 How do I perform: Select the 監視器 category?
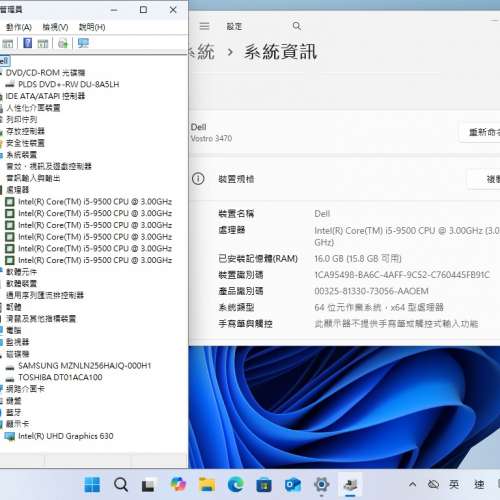click(x=18, y=342)
